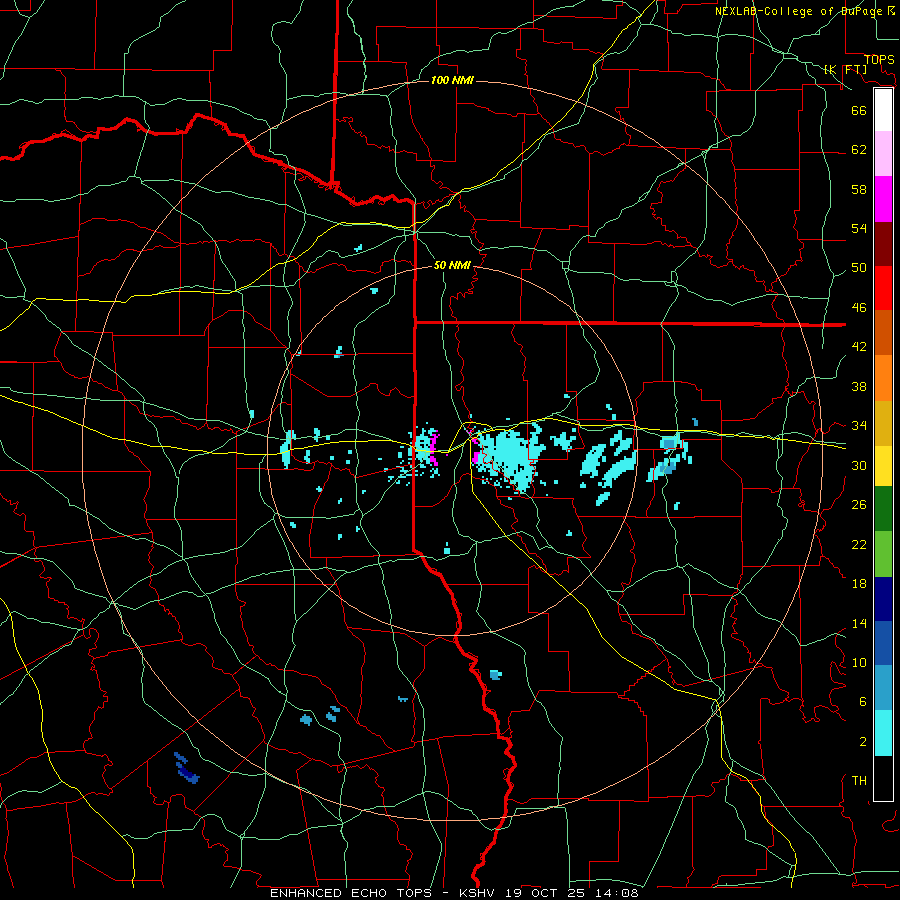Click the '6' legend value
The image size is (900, 900).
862,702
